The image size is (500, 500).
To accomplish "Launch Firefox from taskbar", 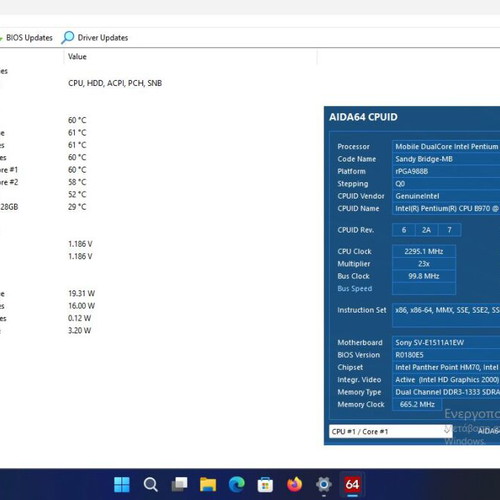I will click(x=294, y=484).
